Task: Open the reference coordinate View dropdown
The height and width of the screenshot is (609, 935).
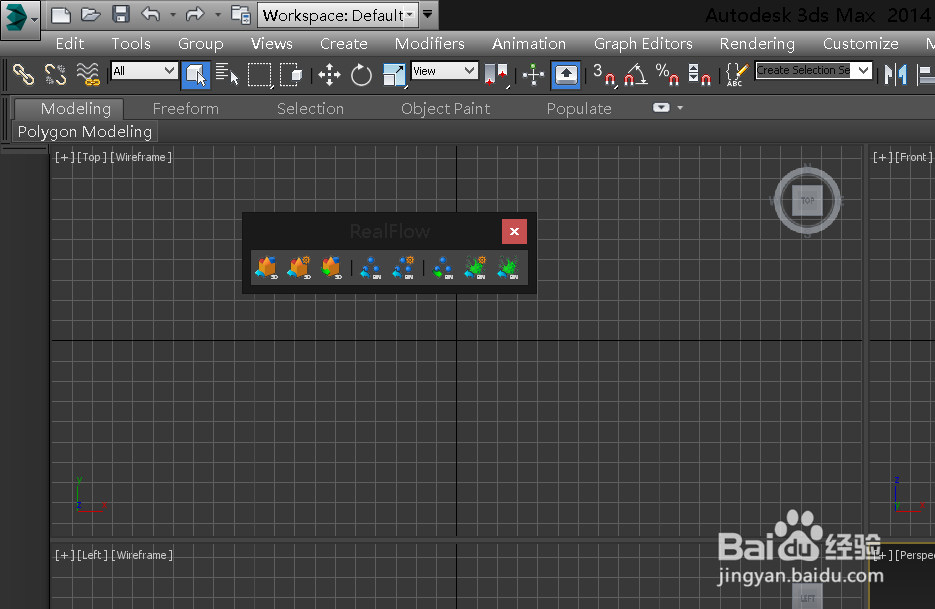Action: click(444, 71)
